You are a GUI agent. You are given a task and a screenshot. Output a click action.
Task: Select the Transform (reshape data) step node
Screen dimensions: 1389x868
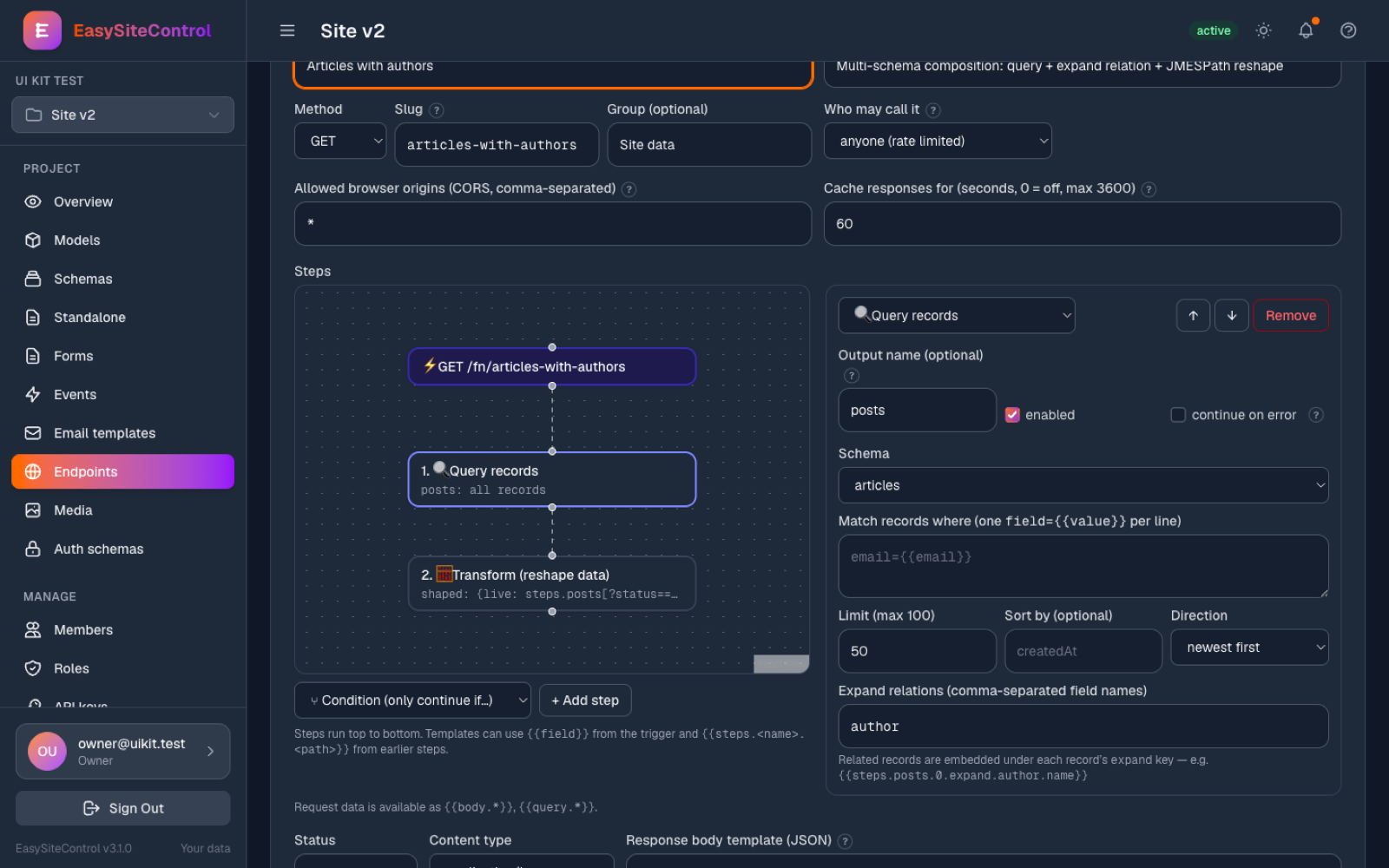click(552, 583)
